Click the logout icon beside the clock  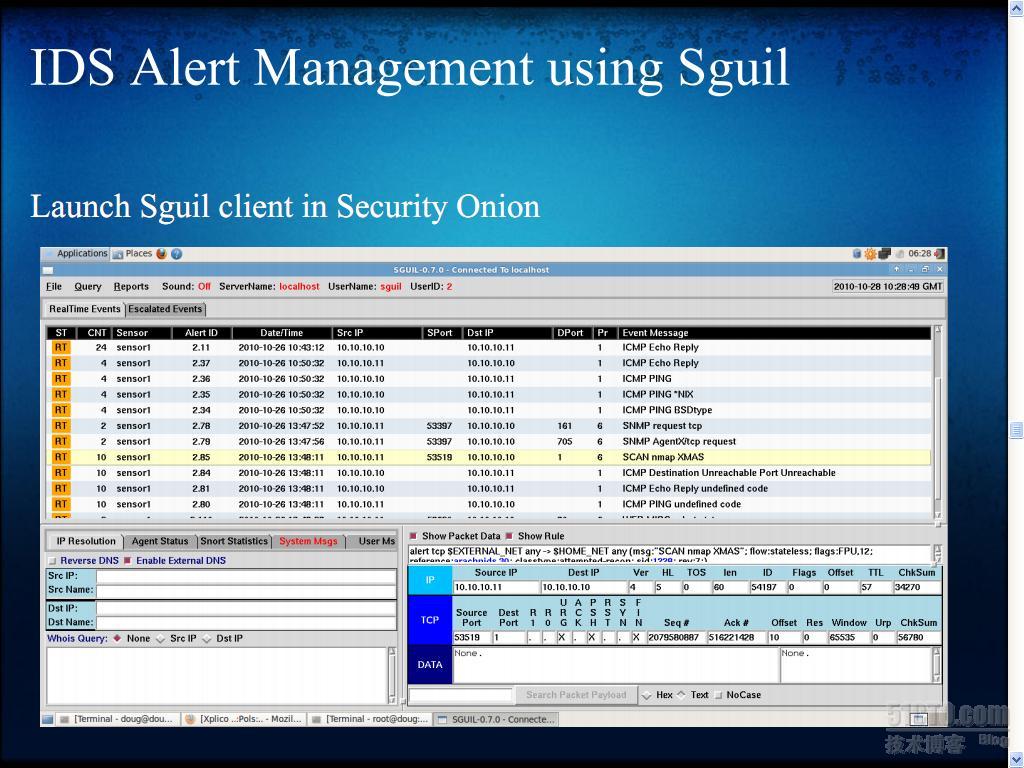(939, 254)
